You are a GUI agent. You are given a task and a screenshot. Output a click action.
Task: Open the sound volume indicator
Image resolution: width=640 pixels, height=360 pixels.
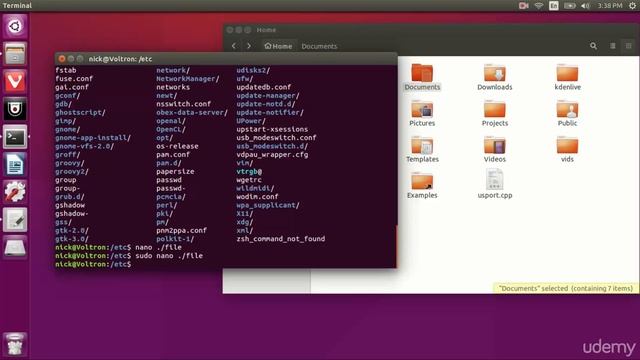pos(585,6)
